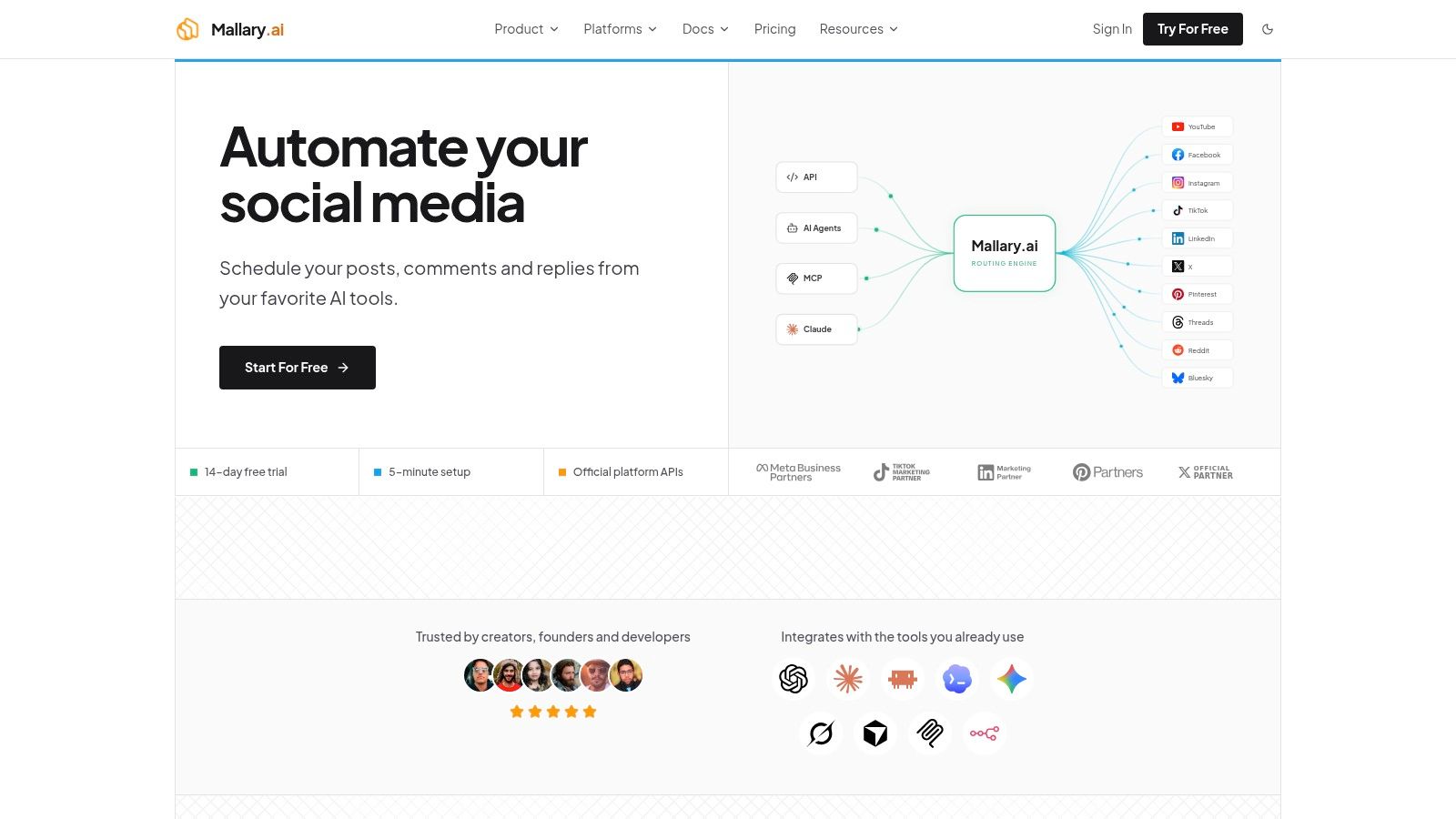Viewport: 1456px width, 819px height.
Task: Click the X Official Partner badge
Action: (x=1206, y=472)
